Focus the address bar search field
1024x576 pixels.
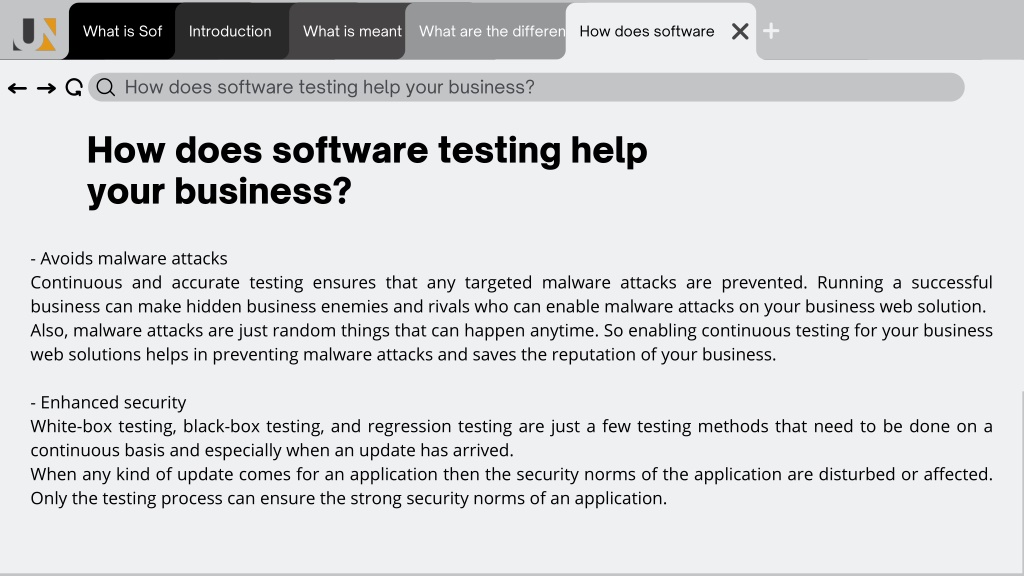pos(526,88)
